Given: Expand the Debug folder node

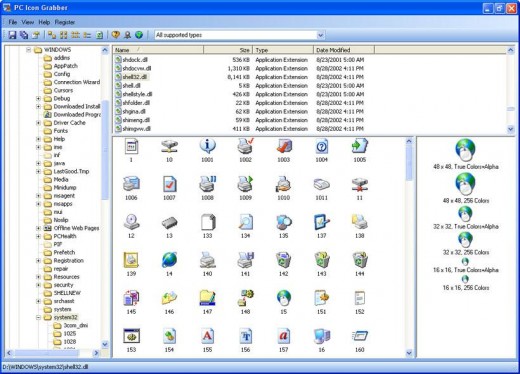Looking at the screenshot, I should pyautogui.click(x=38, y=99).
